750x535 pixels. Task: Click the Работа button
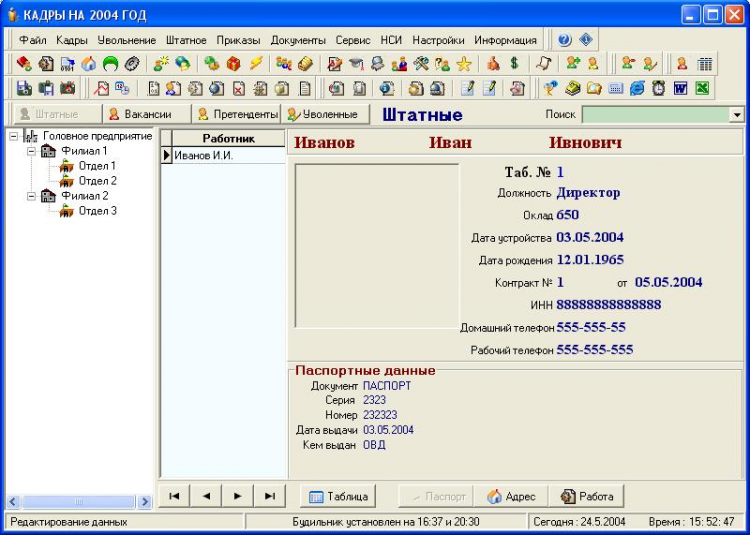pos(586,497)
